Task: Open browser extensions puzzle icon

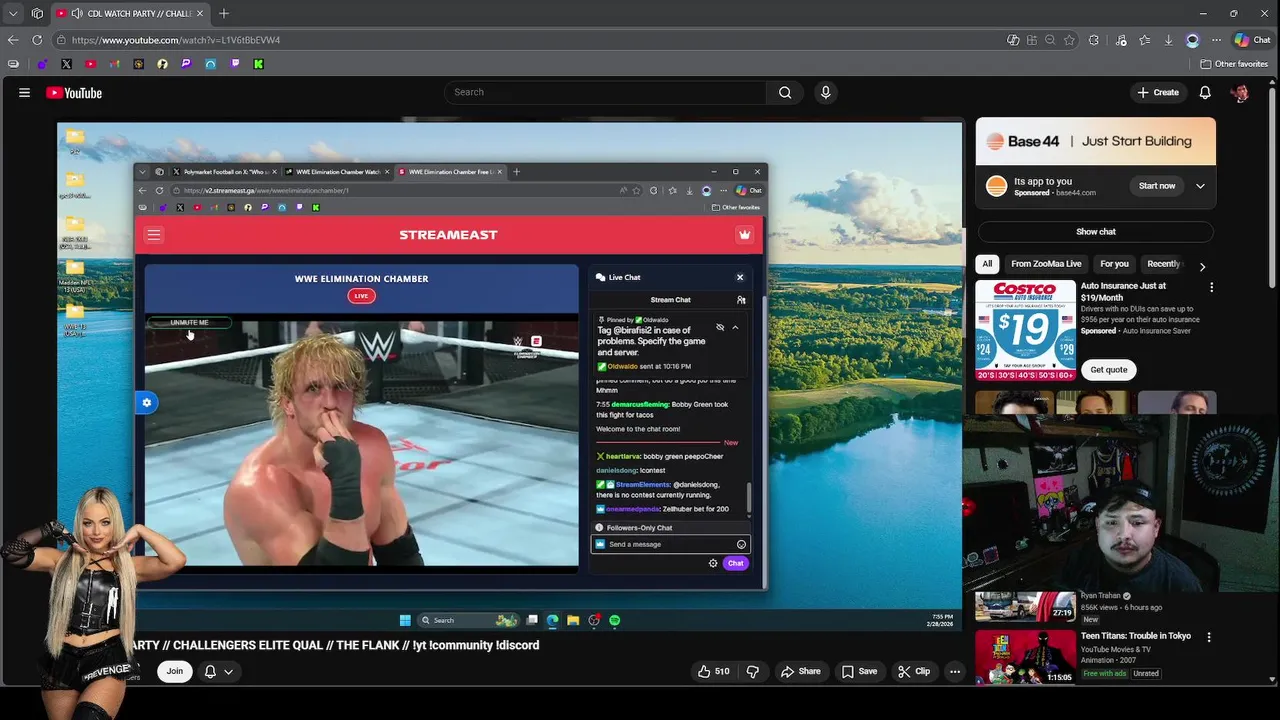Action: pos(1093,40)
